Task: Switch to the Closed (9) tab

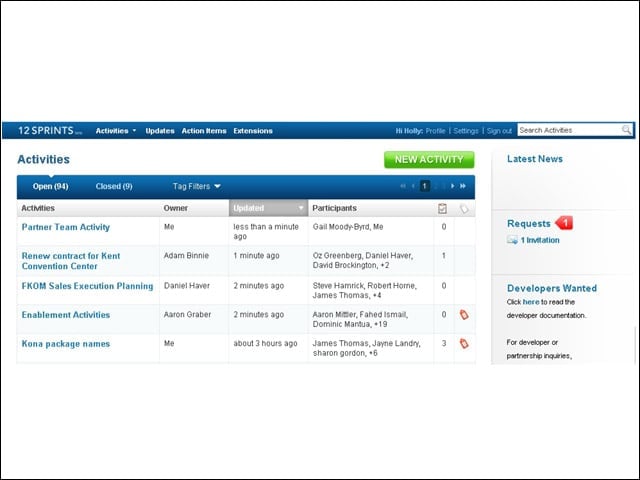Action: coord(114,187)
